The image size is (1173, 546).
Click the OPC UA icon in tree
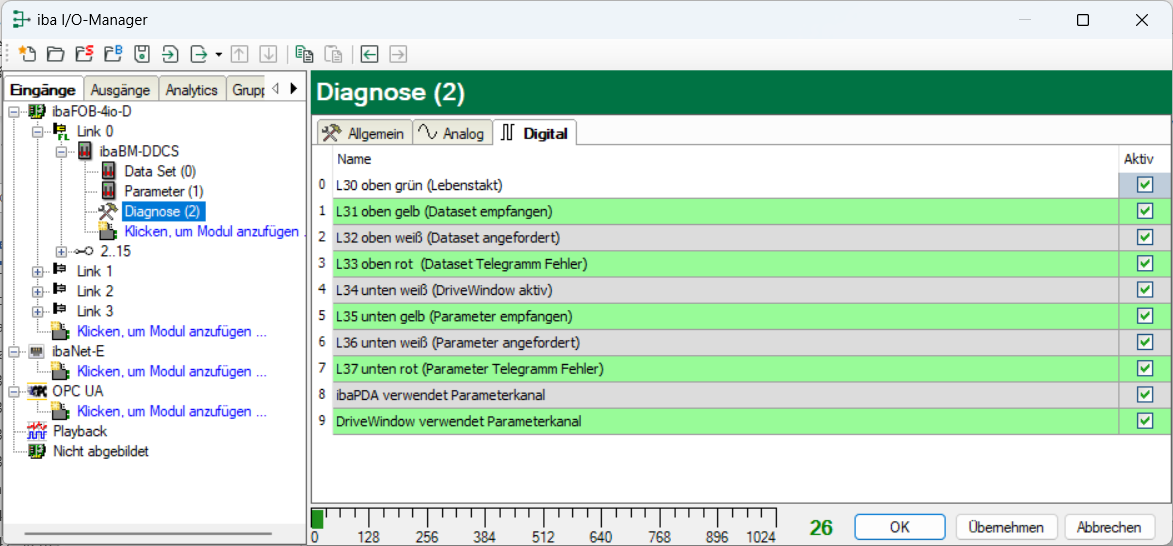point(37,391)
